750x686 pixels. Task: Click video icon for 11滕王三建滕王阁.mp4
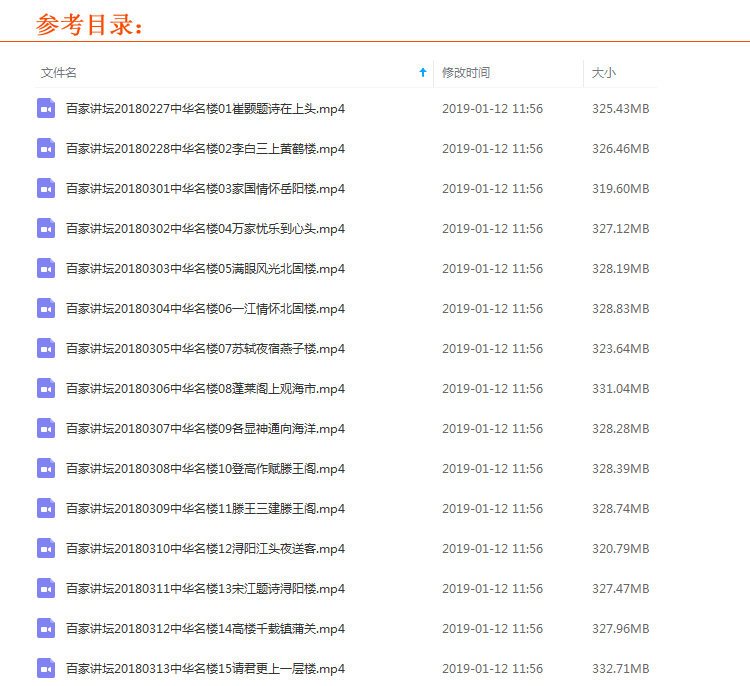coord(46,508)
